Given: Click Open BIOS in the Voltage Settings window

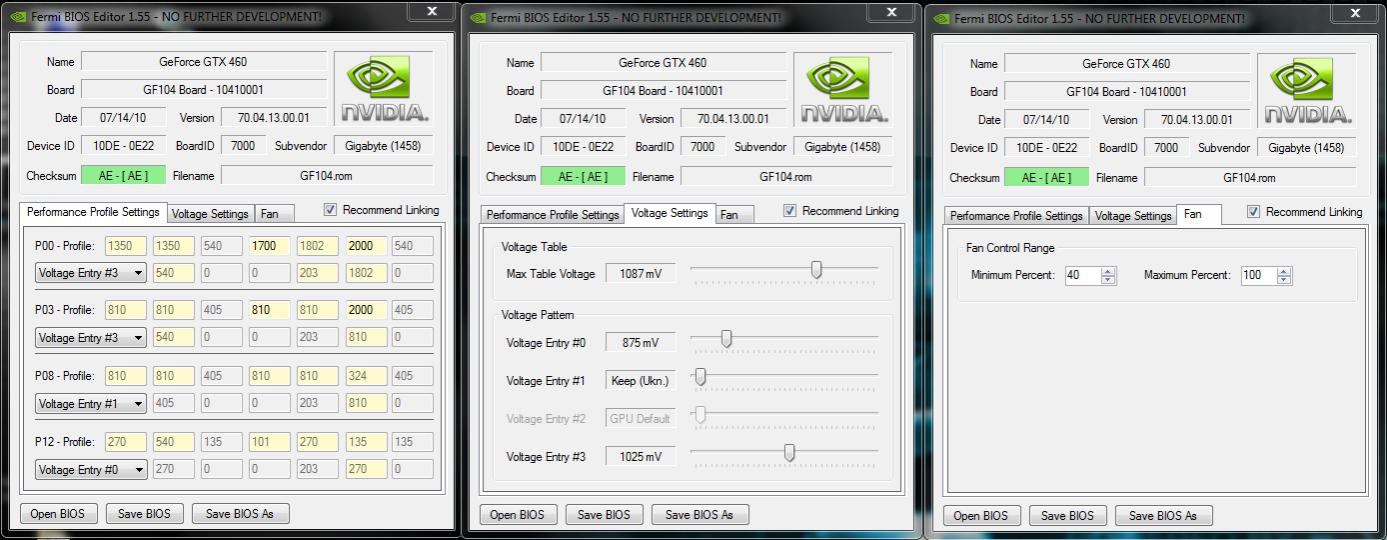Looking at the screenshot, I should 519,515.
